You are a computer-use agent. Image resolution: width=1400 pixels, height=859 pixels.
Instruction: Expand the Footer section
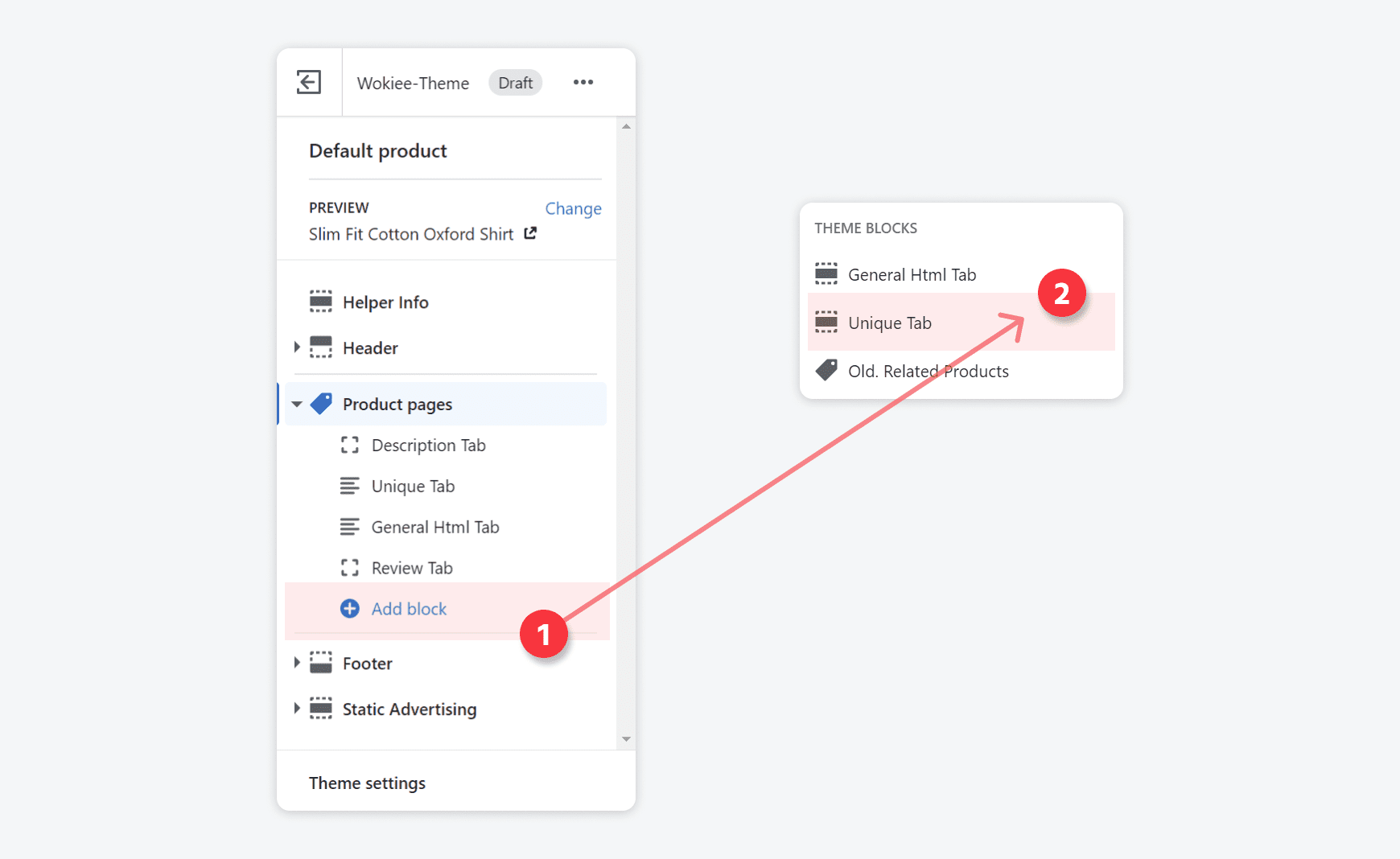click(x=297, y=662)
